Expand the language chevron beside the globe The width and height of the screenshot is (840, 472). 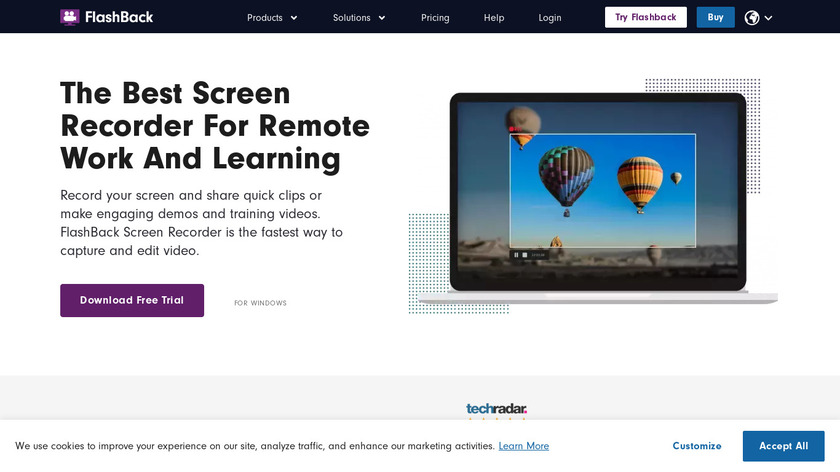tap(768, 18)
